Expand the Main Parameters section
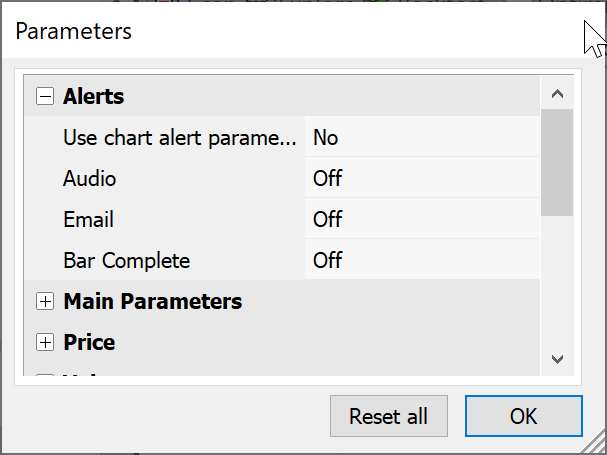Screen dimensions: 607x455 pos(44,301)
